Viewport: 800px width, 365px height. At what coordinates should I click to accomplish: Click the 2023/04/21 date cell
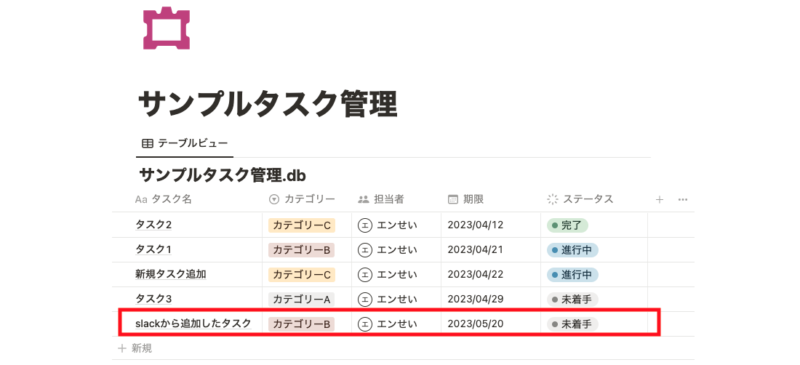click(476, 250)
